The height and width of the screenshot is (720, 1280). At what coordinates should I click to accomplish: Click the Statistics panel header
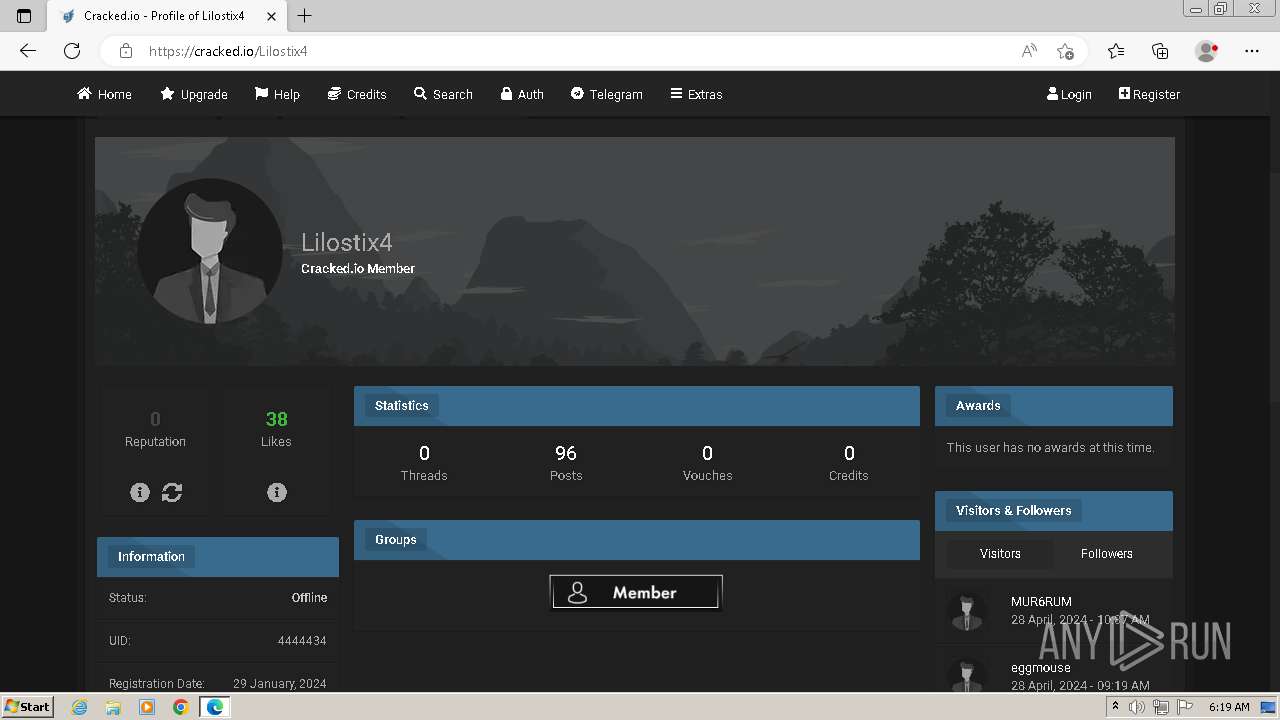[x=637, y=406]
